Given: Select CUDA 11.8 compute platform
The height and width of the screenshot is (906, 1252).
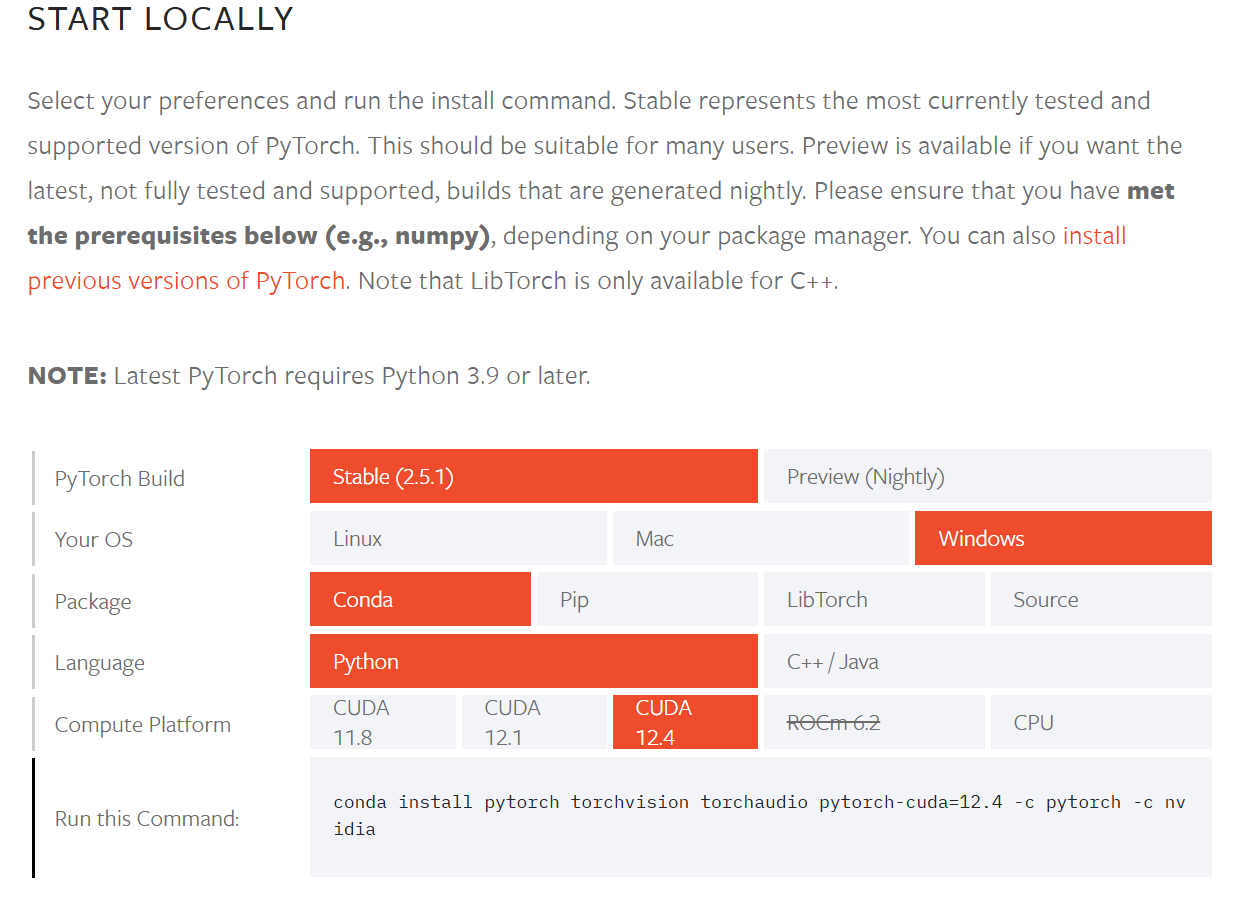Looking at the screenshot, I should (x=383, y=722).
